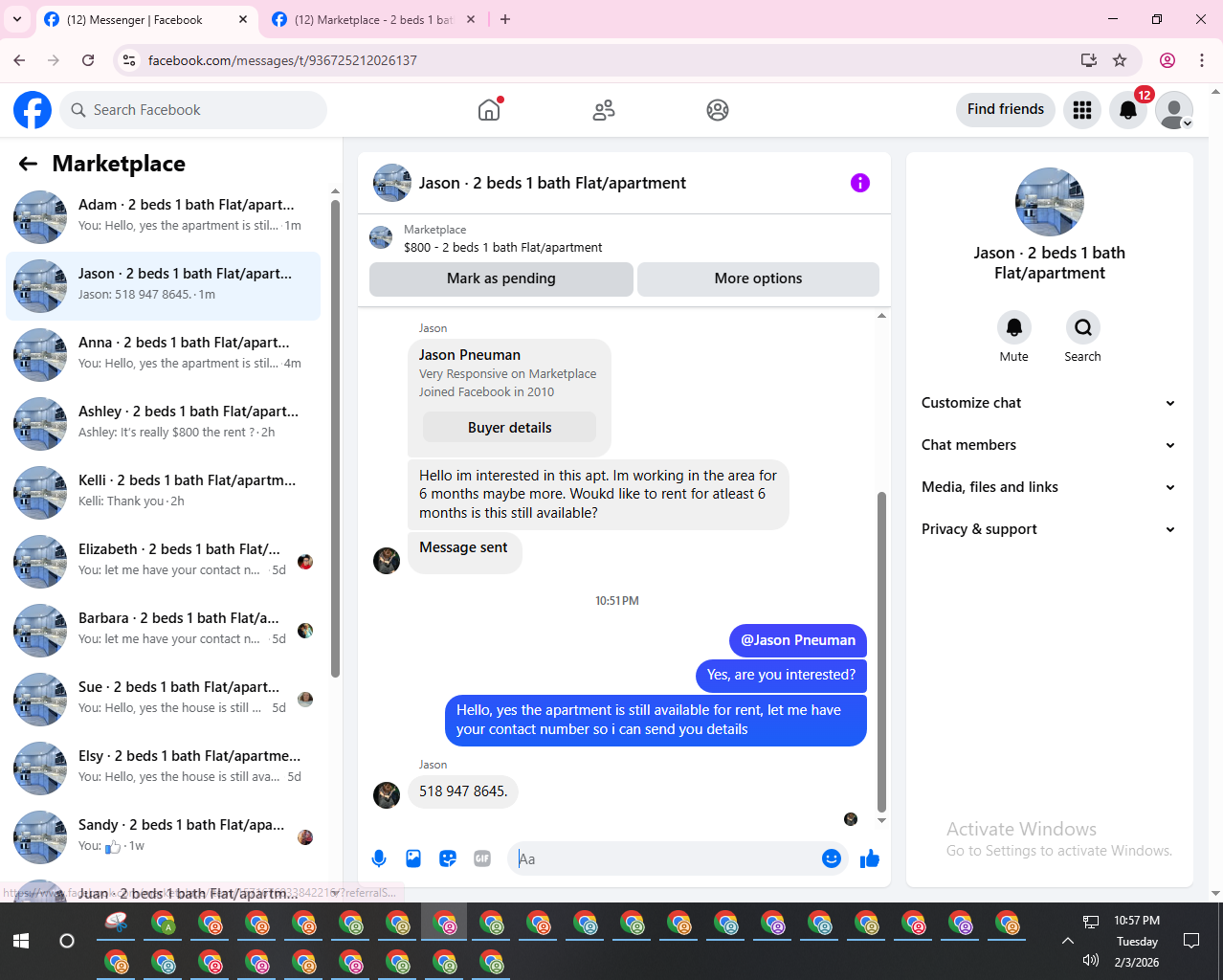Click the taskbar volume speaker icon

(x=1090, y=960)
